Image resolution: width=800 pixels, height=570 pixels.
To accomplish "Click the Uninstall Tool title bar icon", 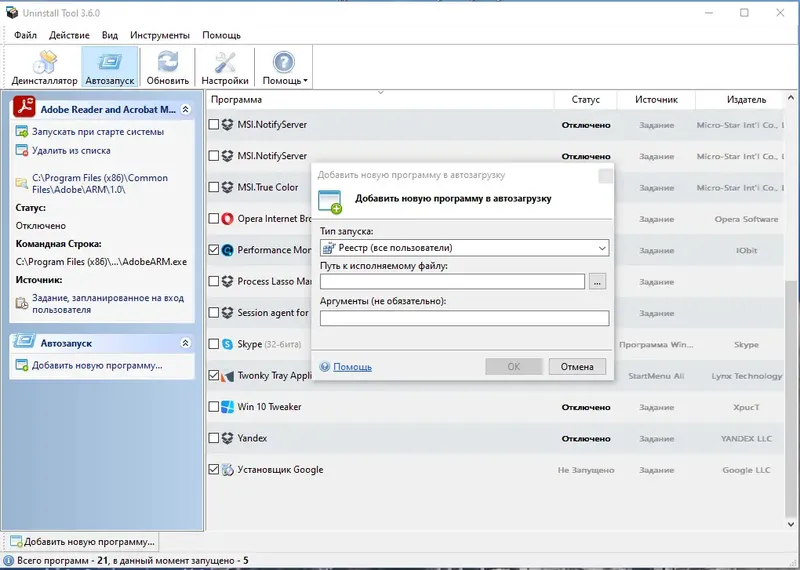I will click(x=11, y=13).
